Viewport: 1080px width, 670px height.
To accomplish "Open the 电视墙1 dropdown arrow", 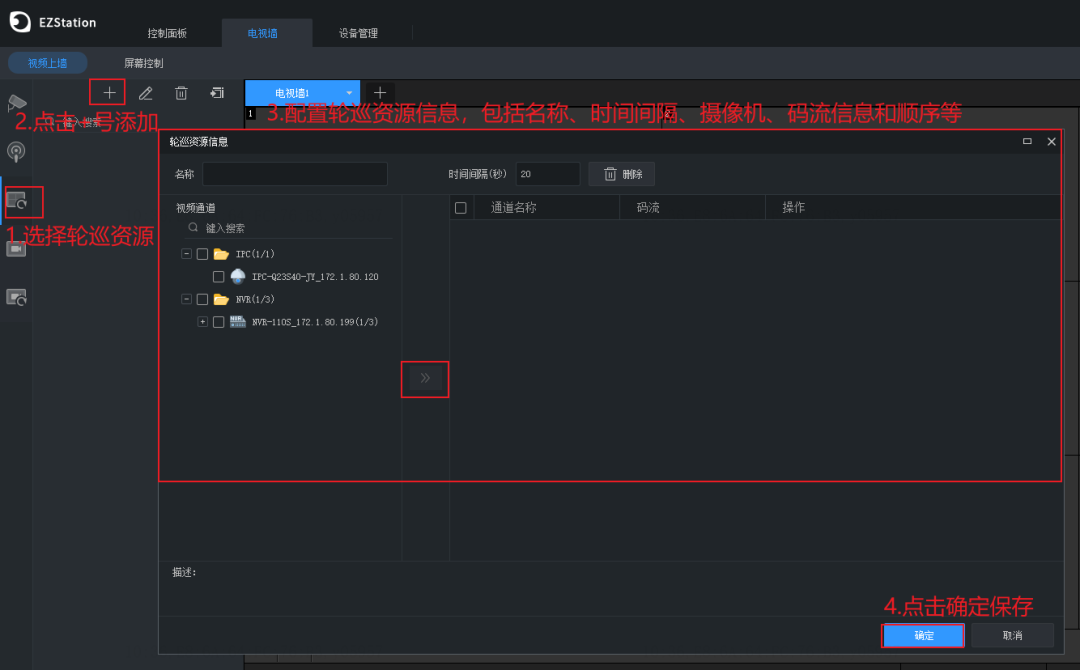I will click(349, 93).
